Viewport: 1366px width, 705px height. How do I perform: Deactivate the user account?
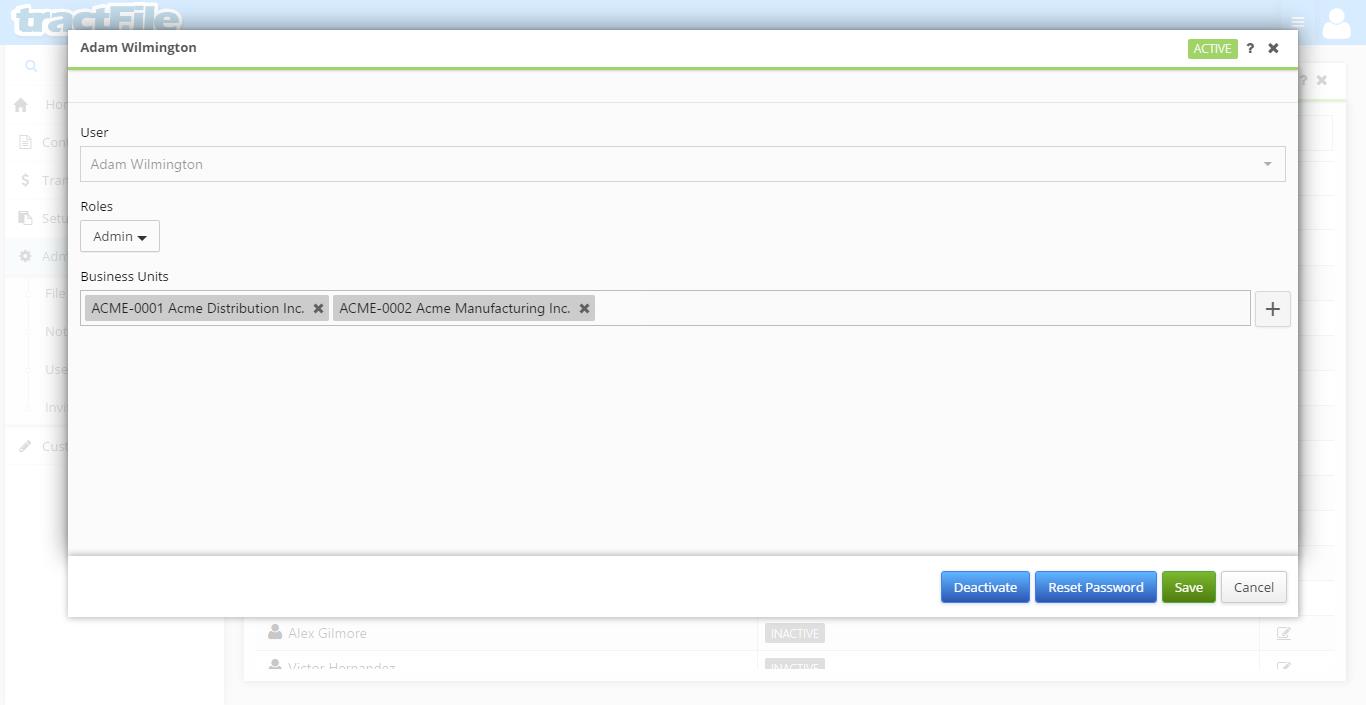(985, 587)
